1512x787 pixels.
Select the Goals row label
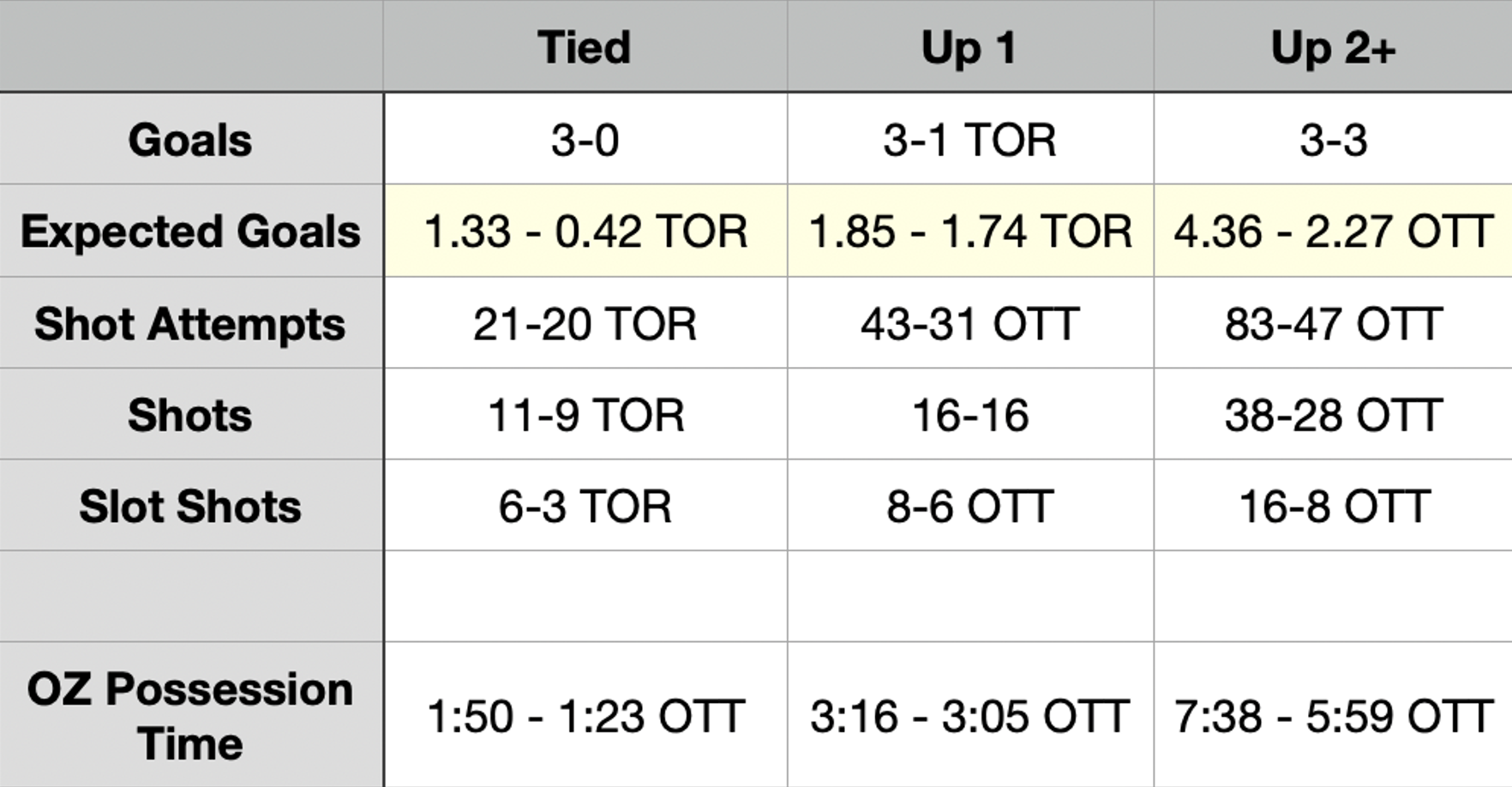tap(190, 140)
